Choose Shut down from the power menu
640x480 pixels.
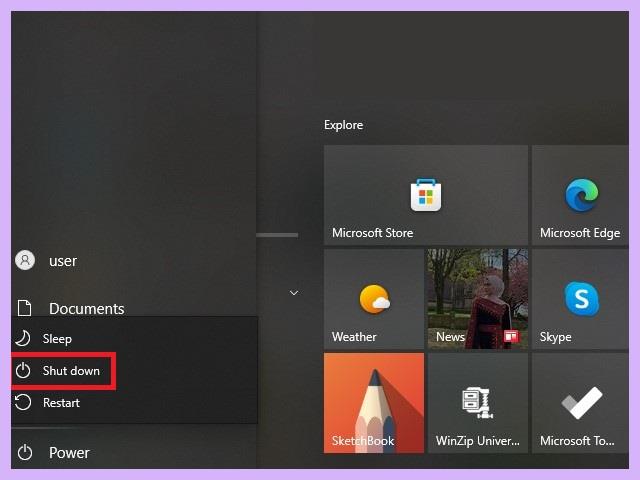[x=135, y=371]
